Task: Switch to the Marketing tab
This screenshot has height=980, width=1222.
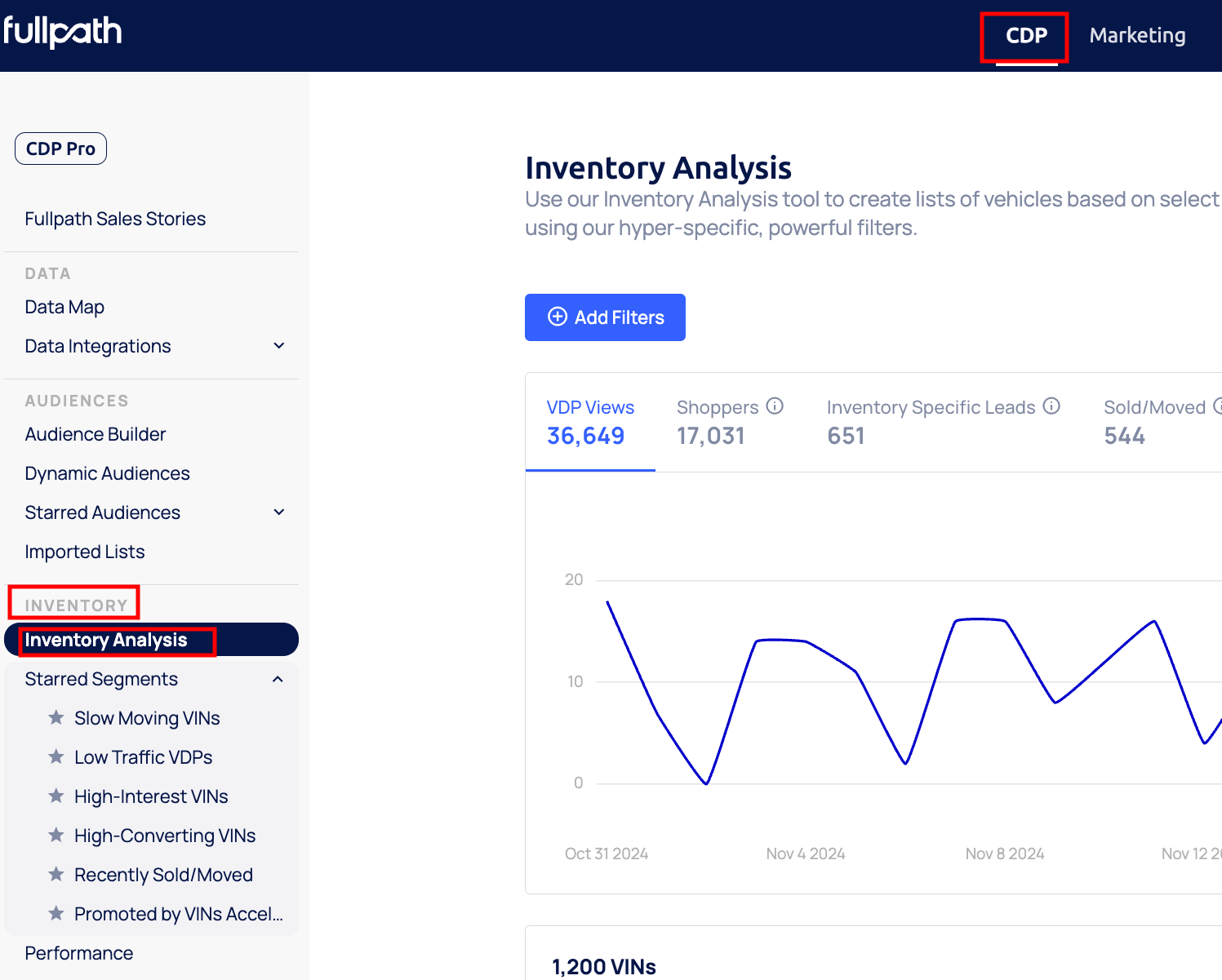Action: tap(1137, 35)
